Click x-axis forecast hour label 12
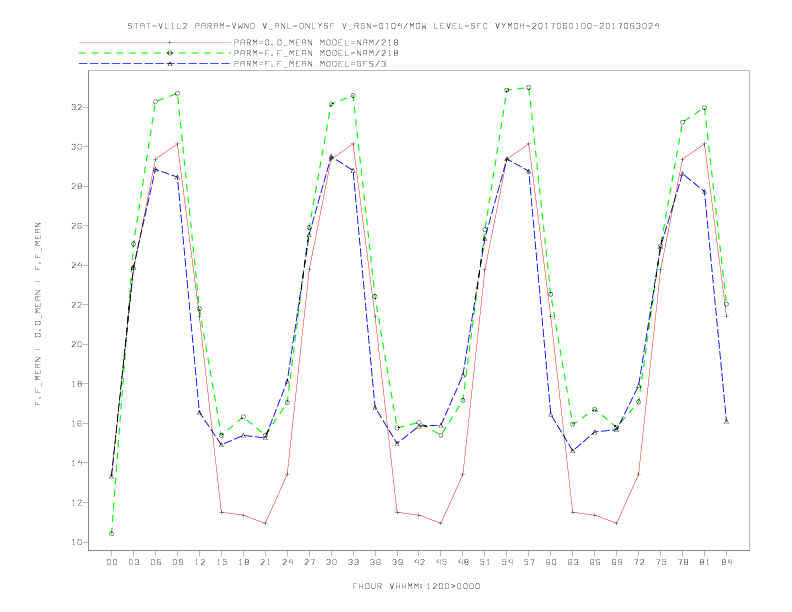Image resolution: width=792 pixels, height=612 pixels. click(x=200, y=562)
